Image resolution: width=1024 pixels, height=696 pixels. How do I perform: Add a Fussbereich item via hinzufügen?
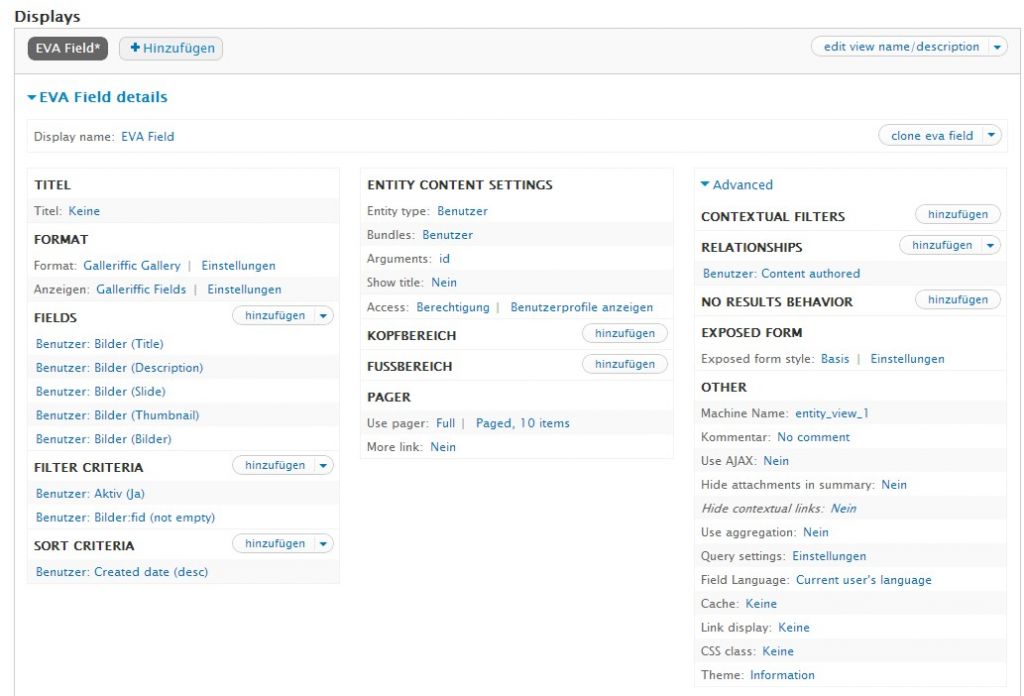point(624,364)
